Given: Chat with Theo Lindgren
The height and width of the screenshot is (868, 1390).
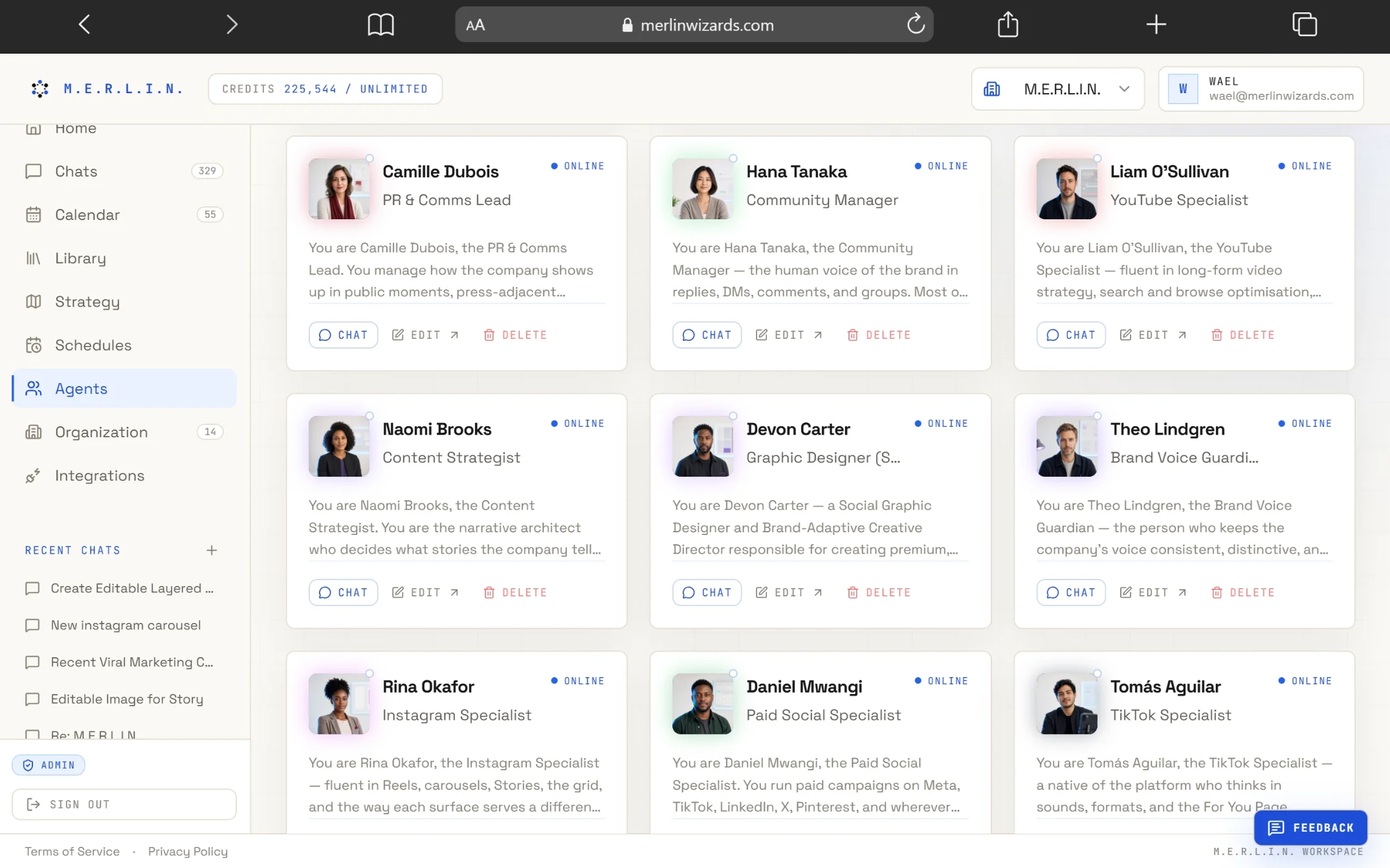Looking at the screenshot, I should (1071, 592).
